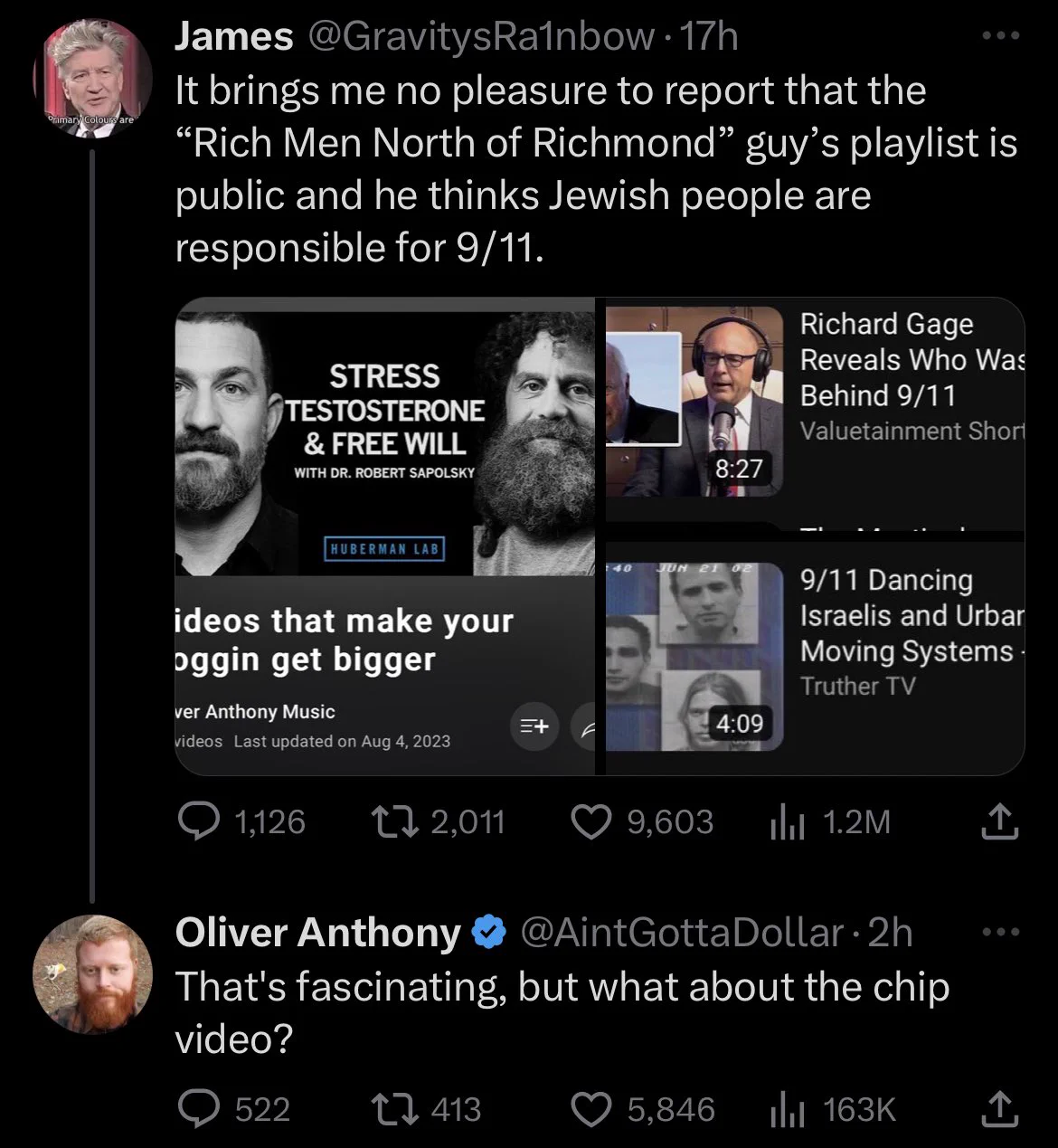Open more options on James's tweet
The height and width of the screenshot is (1148, 1058).
click(1001, 36)
